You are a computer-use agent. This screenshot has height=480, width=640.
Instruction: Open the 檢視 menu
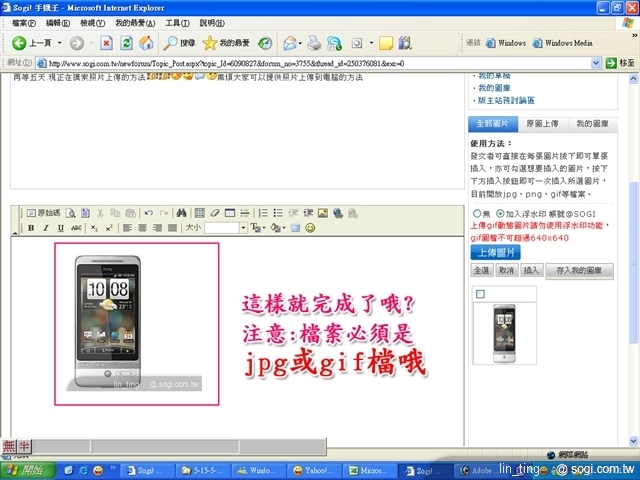click(x=93, y=23)
